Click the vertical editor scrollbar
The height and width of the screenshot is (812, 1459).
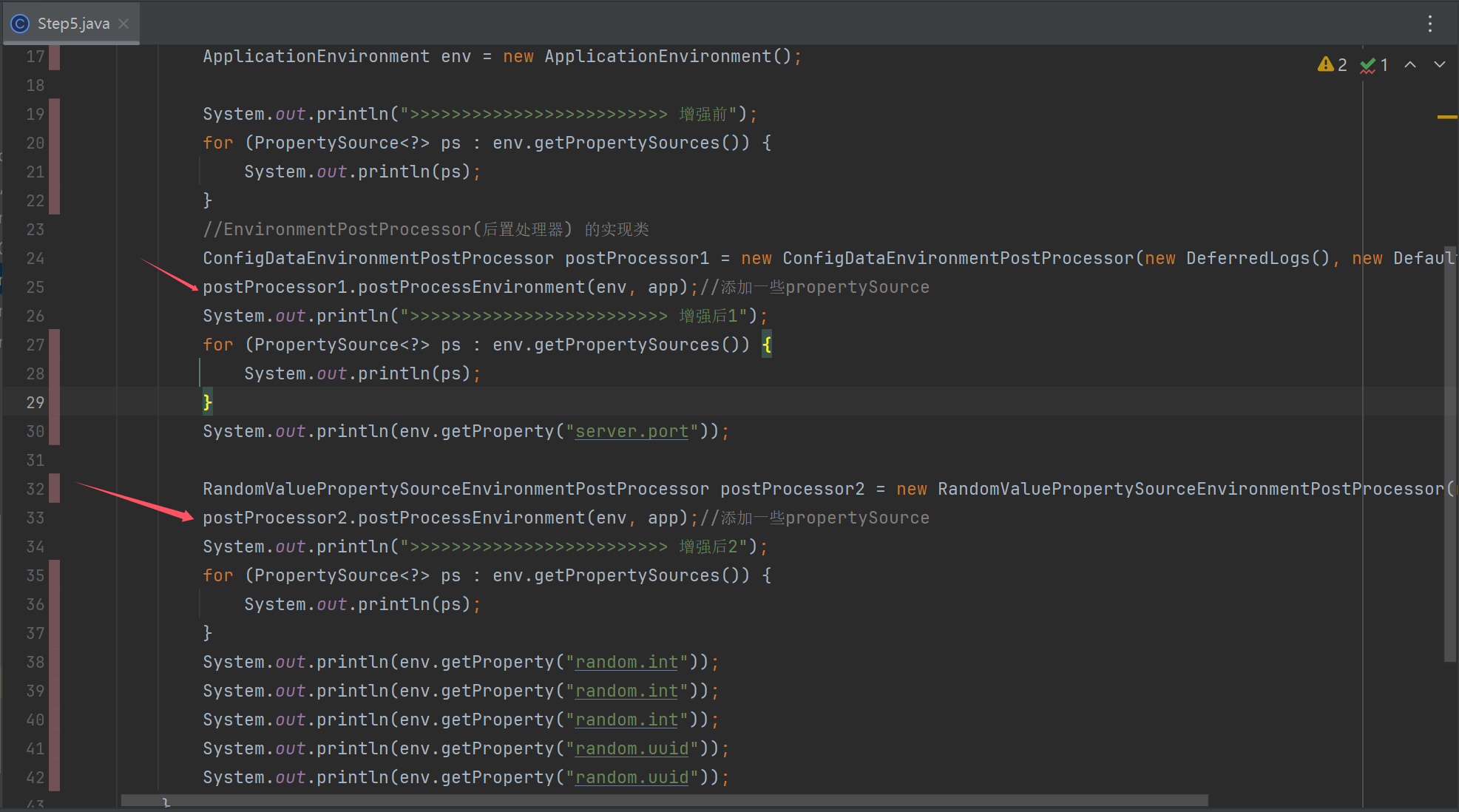click(x=1450, y=455)
